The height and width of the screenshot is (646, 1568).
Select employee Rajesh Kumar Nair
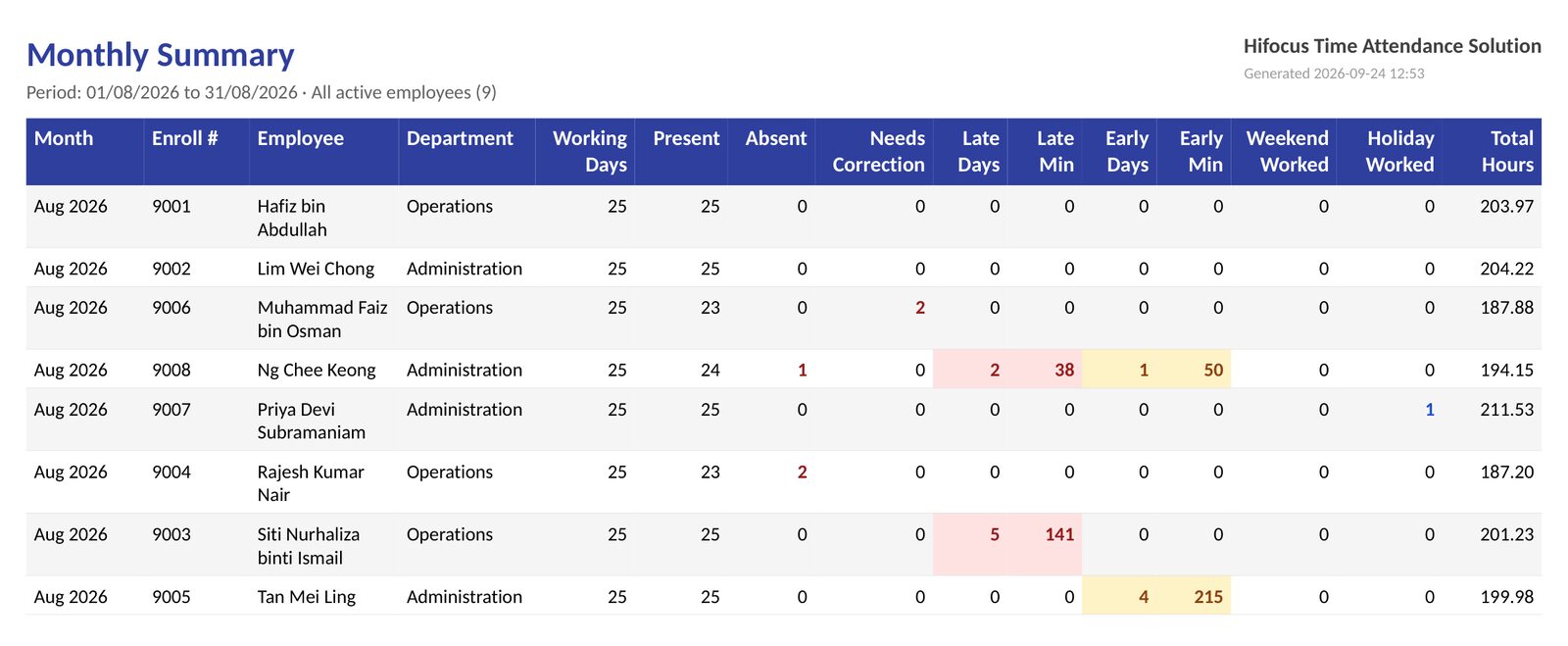(x=311, y=483)
